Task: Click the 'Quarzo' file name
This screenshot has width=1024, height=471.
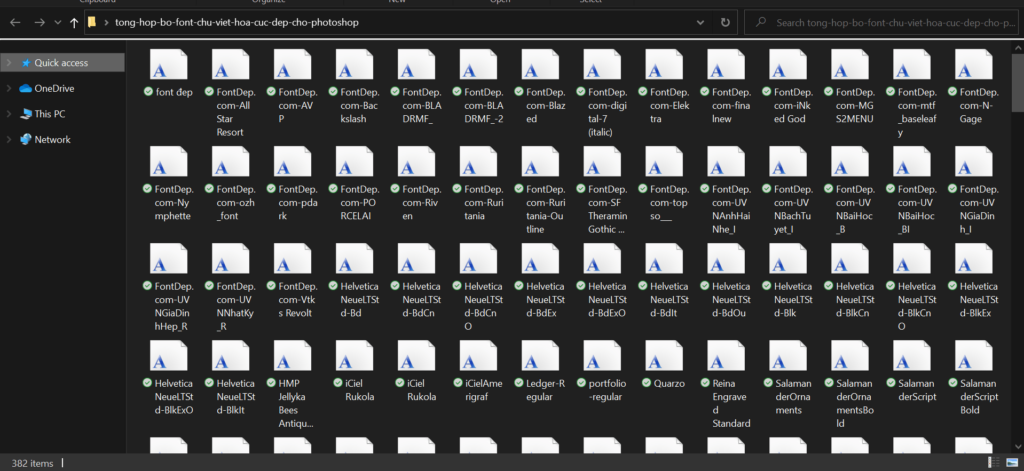Action: (x=669, y=383)
